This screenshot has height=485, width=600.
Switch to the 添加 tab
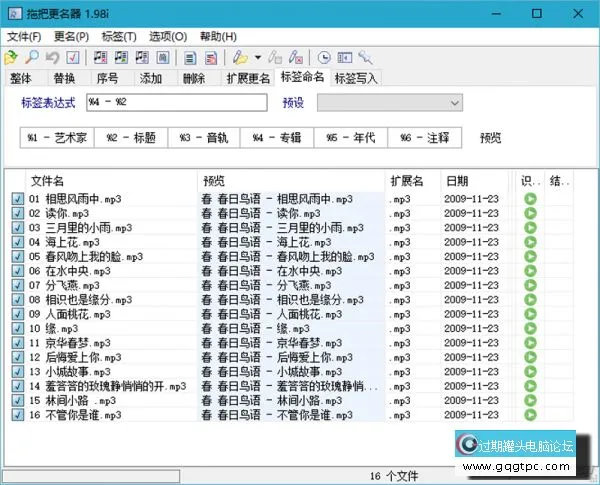(151, 78)
